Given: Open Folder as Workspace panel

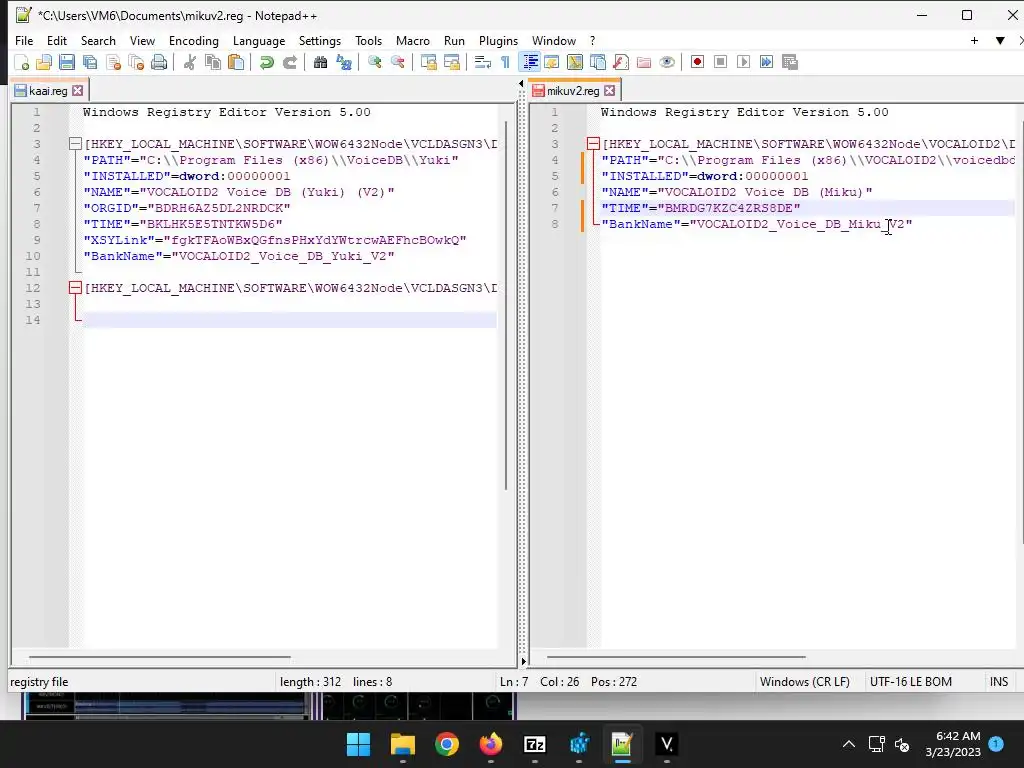Looking at the screenshot, I should point(644,62).
